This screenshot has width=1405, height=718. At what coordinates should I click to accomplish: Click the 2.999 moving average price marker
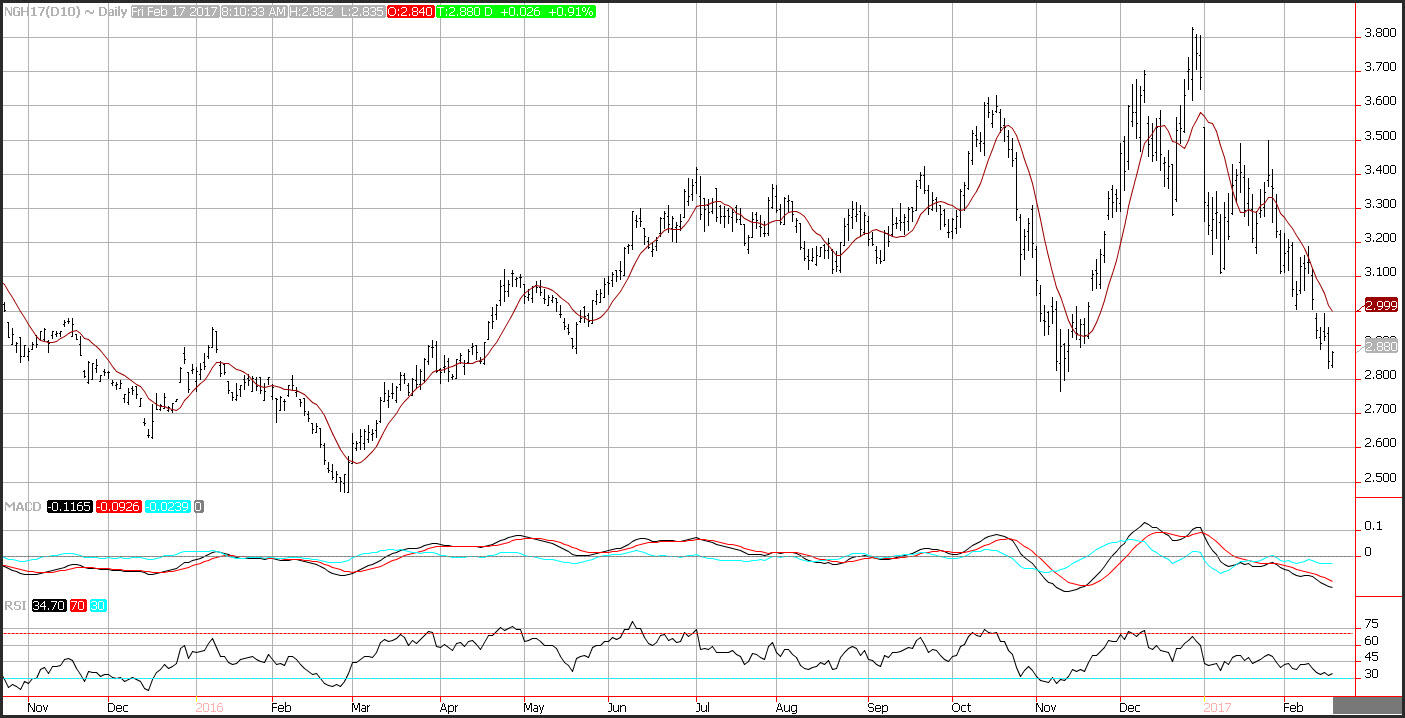(1379, 305)
